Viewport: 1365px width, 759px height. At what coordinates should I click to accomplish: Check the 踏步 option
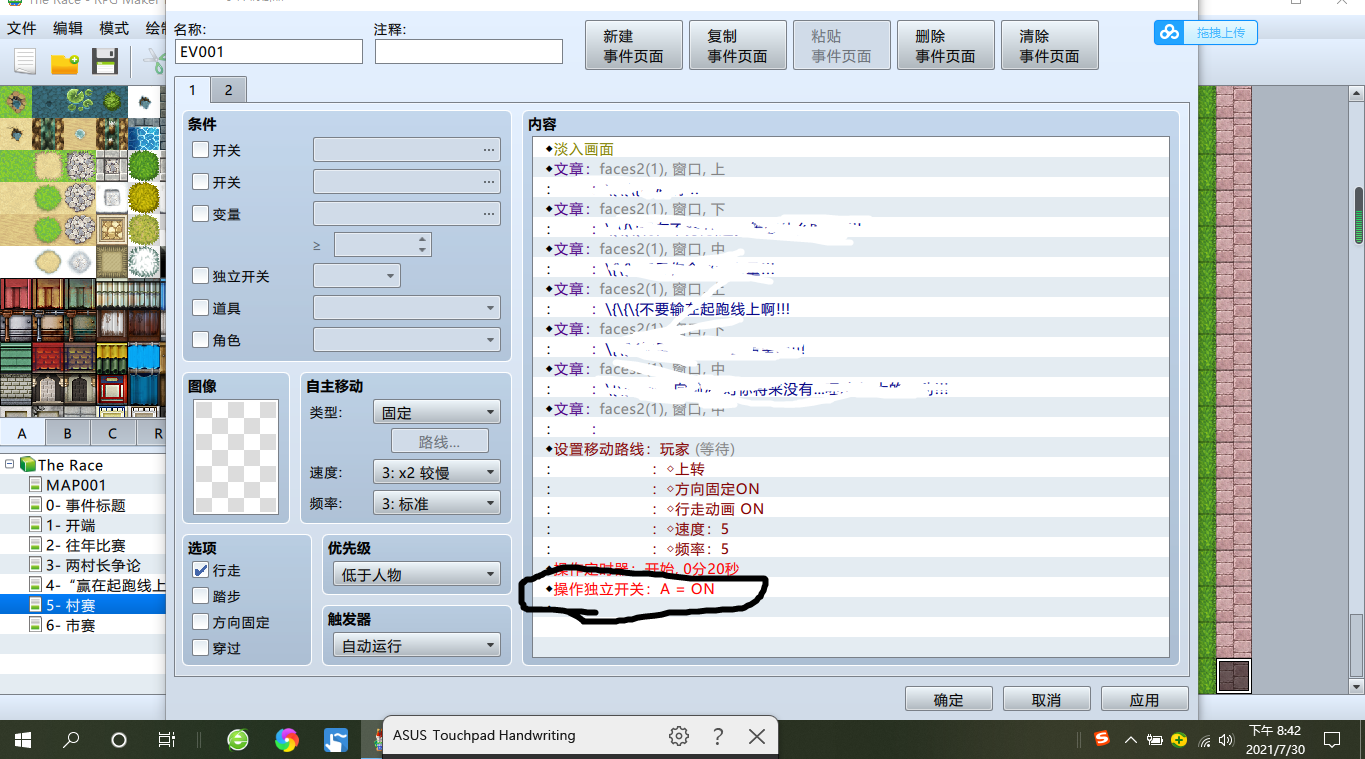(x=201, y=596)
